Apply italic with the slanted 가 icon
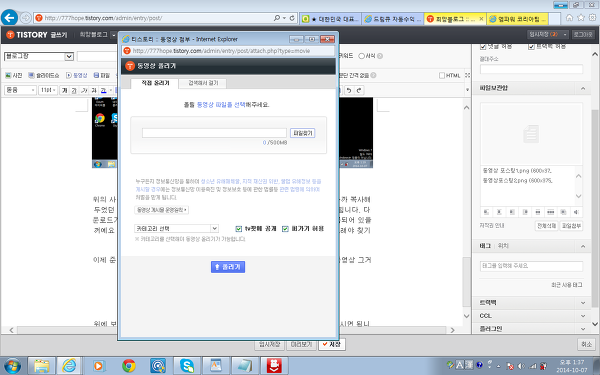600x375 pixels. [84, 90]
